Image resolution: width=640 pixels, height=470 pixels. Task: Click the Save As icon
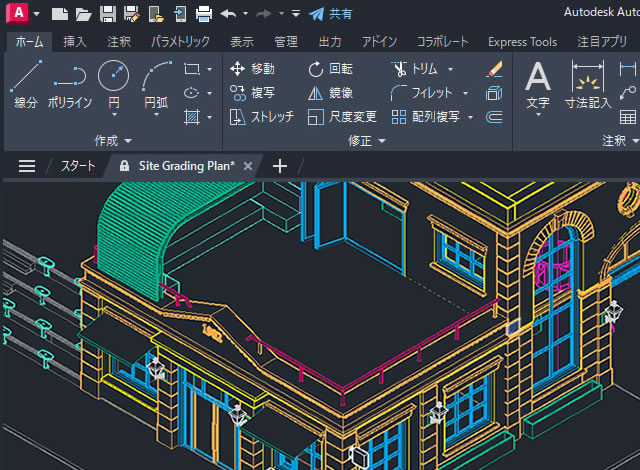132,14
